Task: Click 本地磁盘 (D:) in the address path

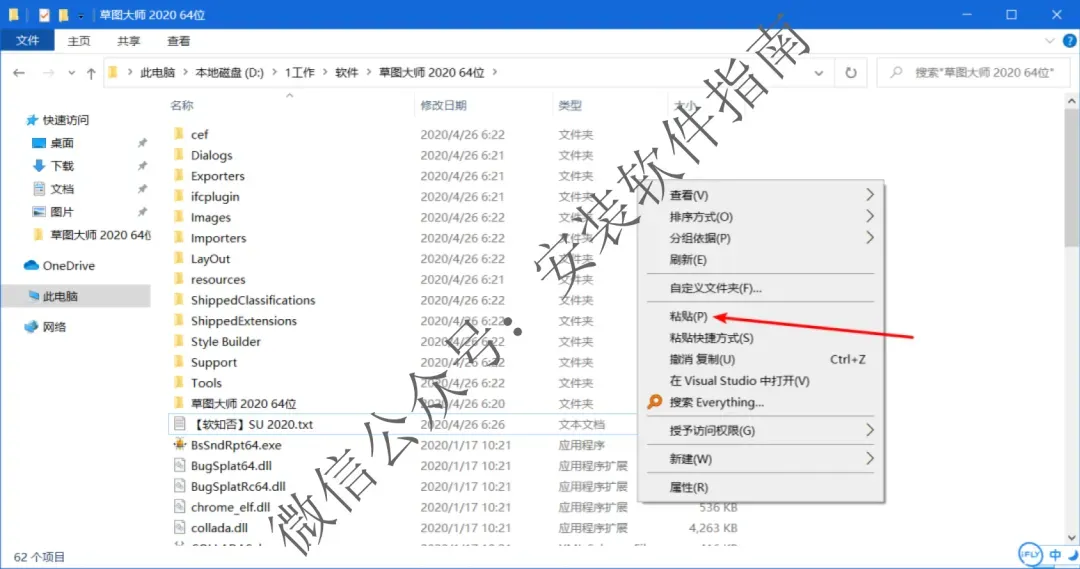Action: pyautogui.click(x=229, y=72)
